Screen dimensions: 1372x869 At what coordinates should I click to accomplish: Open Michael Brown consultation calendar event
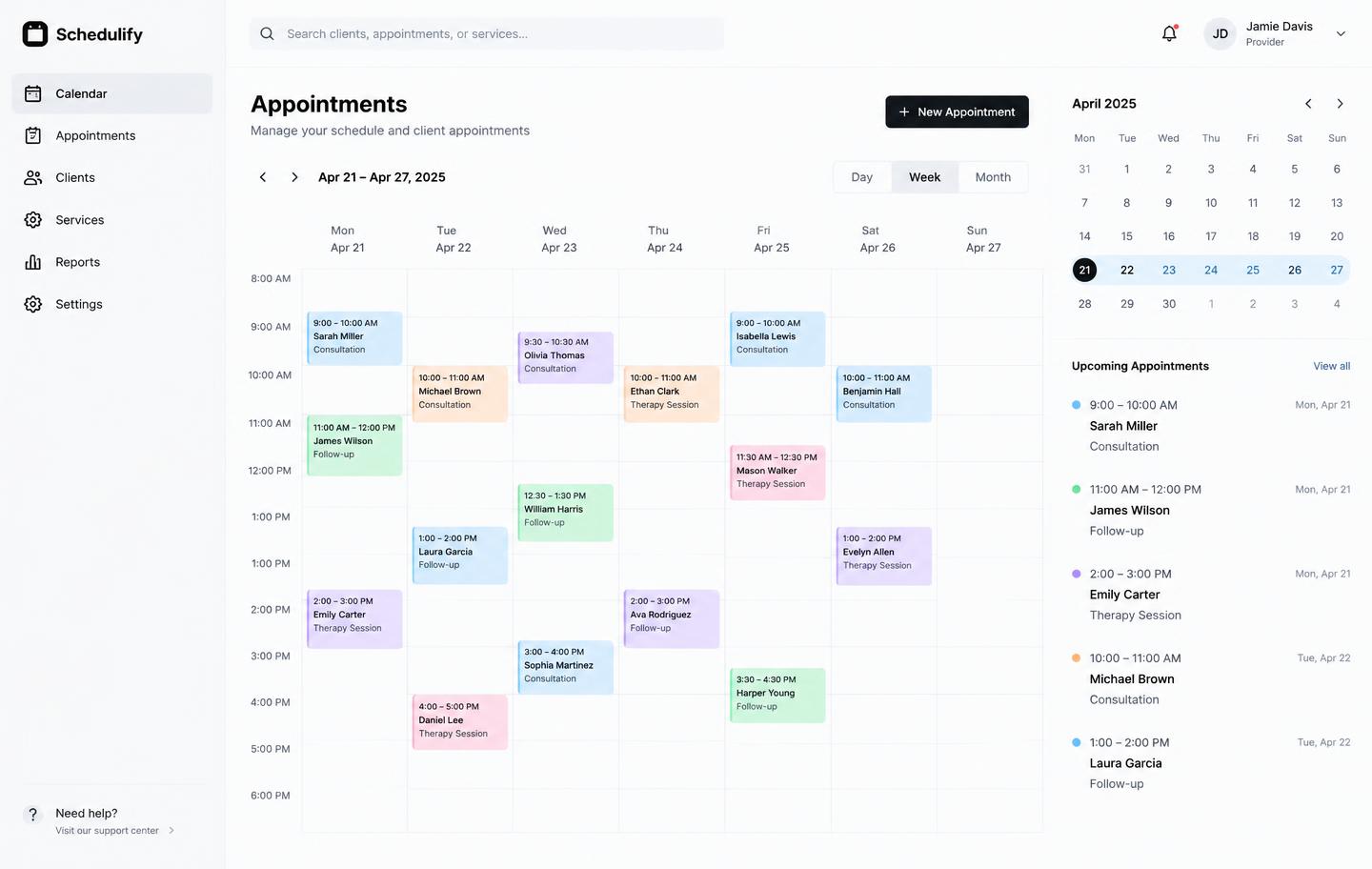point(459,393)
